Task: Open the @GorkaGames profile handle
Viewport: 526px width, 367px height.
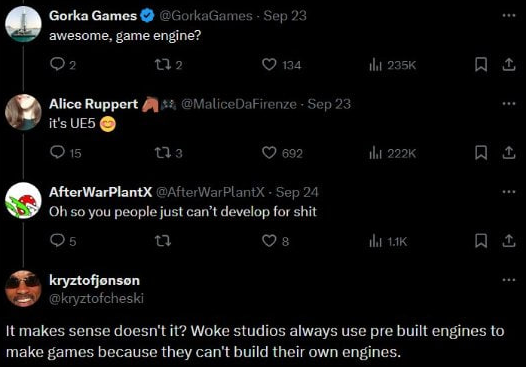Action: pos(206,16)
